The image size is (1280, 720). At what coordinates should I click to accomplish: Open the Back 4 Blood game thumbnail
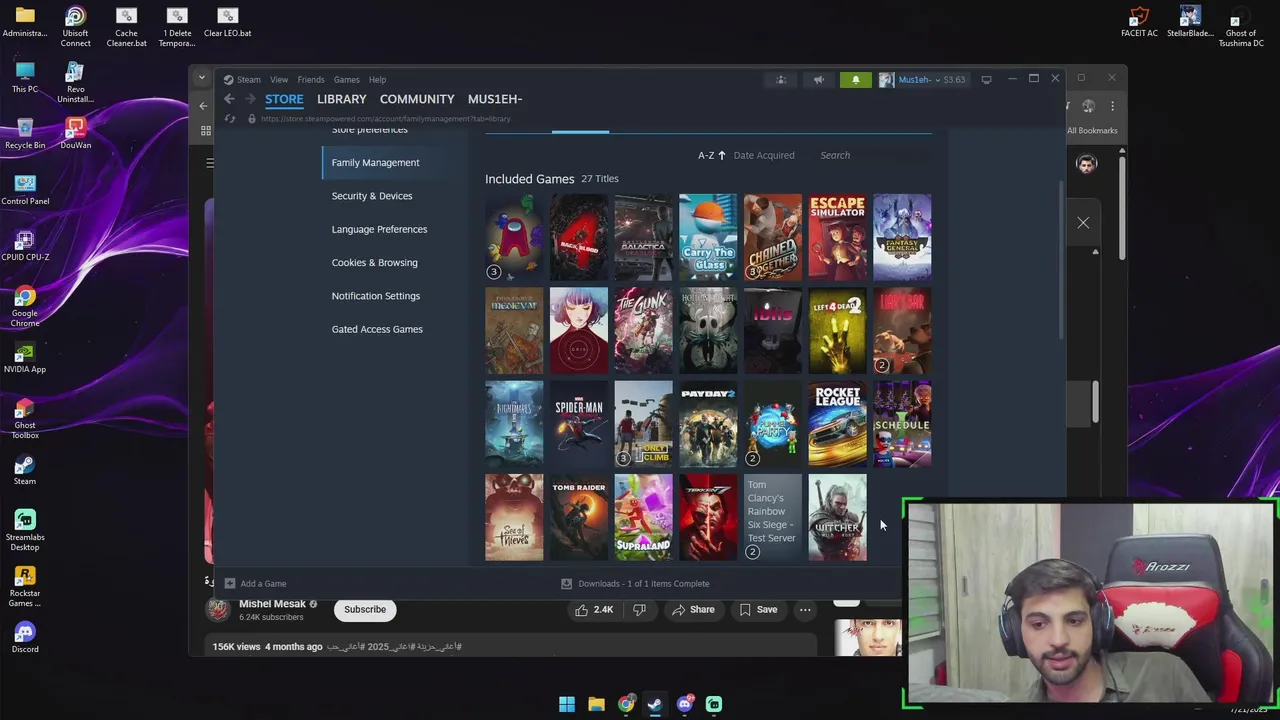coord(579,237)
